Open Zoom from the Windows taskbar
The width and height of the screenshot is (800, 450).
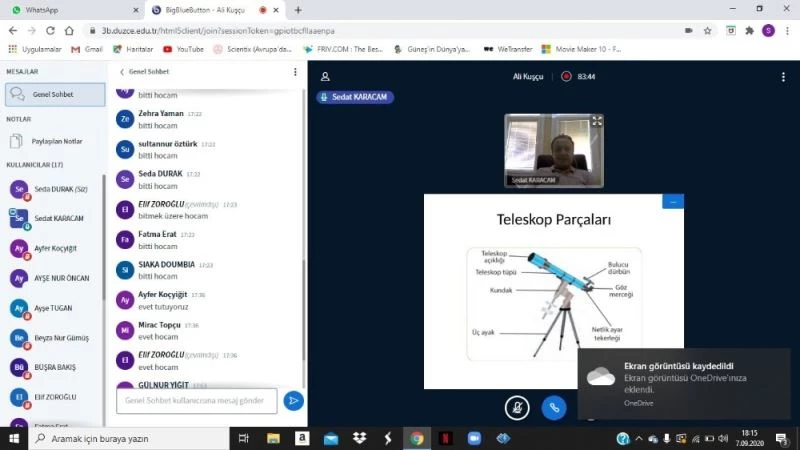[475, 438]
